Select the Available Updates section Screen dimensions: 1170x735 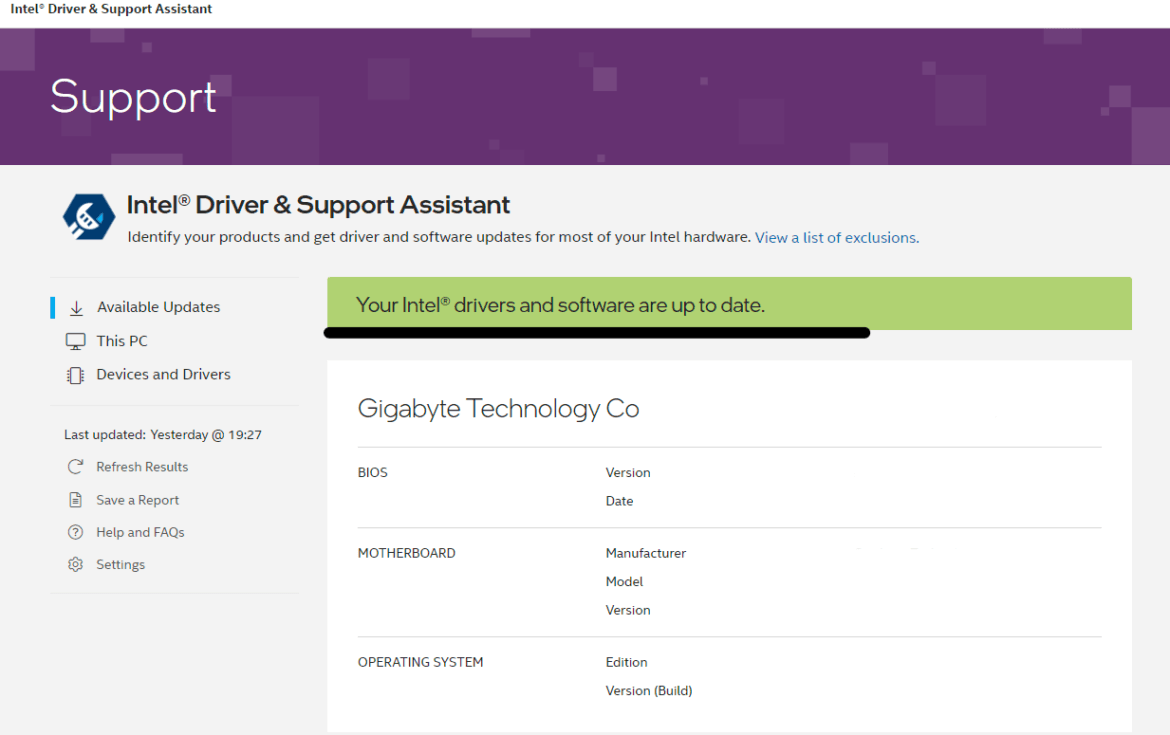click(x=158, y=307)
